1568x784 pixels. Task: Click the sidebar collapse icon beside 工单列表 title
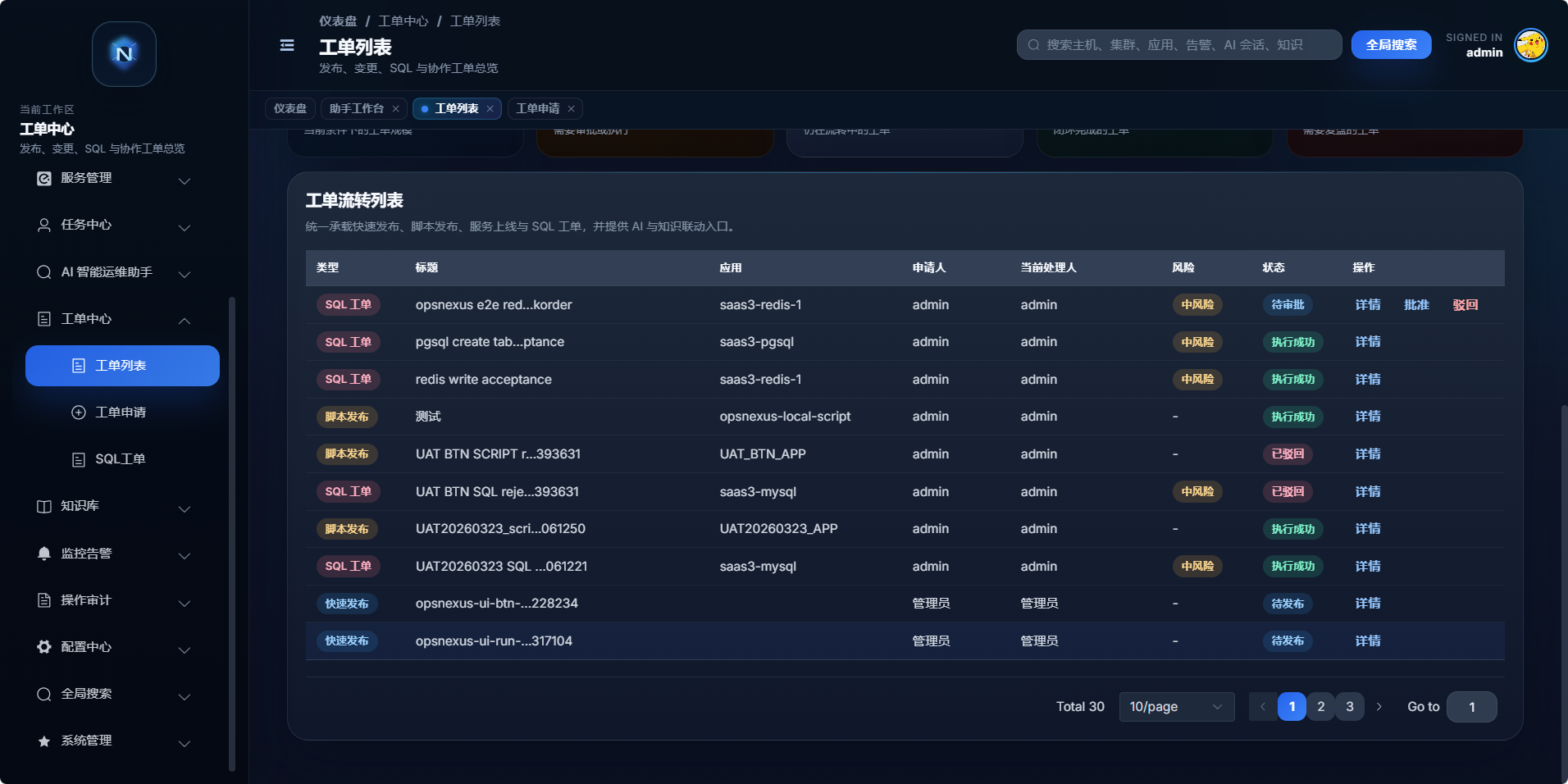(x=285, y=45)
